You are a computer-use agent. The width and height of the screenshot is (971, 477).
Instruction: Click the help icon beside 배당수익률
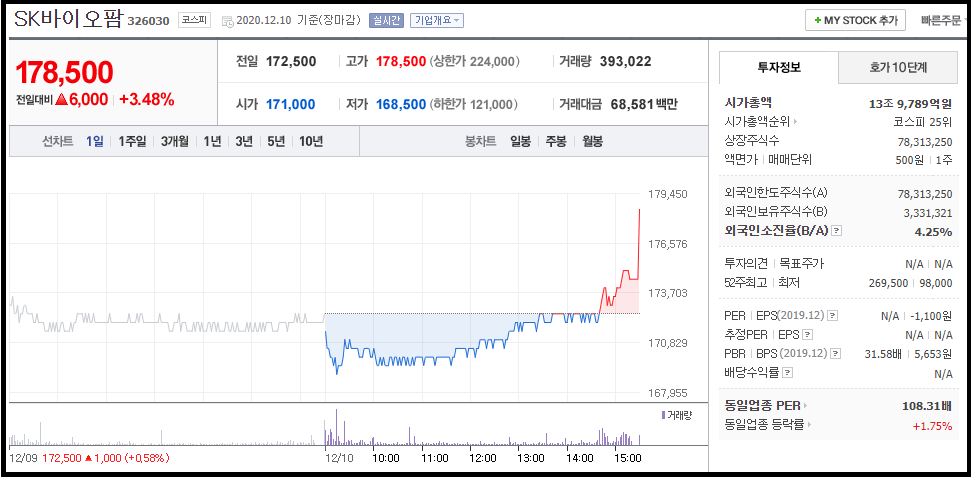tap(787, 373)
